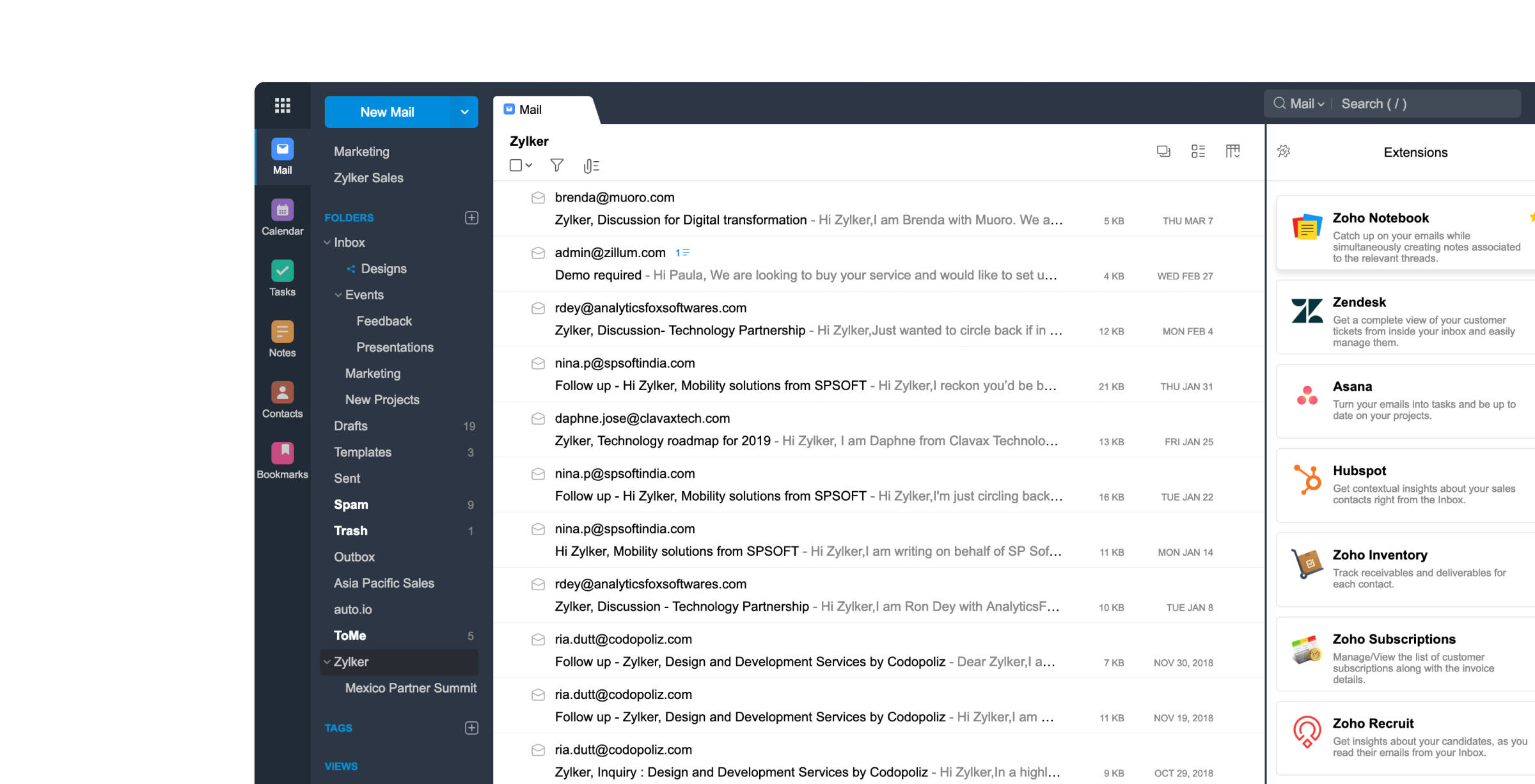The width and height of the screenshot is (1535, 784).
Task: Switch to the Mail tab
Action: coord(531,109)
